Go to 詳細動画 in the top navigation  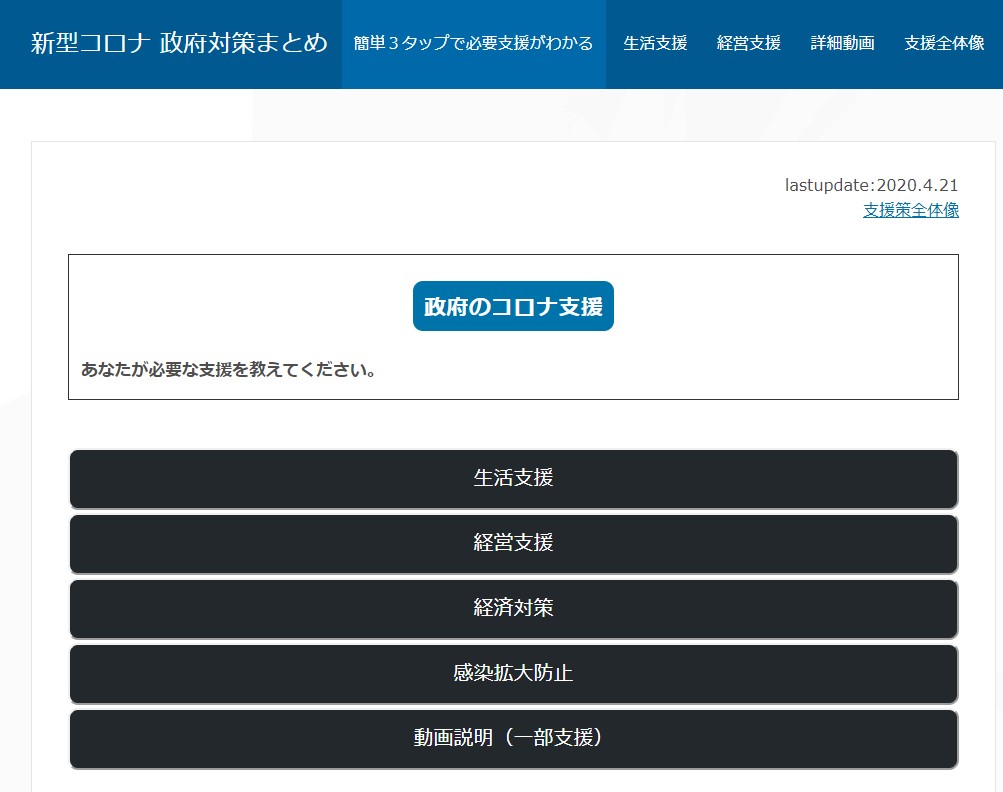click(842, 44)
